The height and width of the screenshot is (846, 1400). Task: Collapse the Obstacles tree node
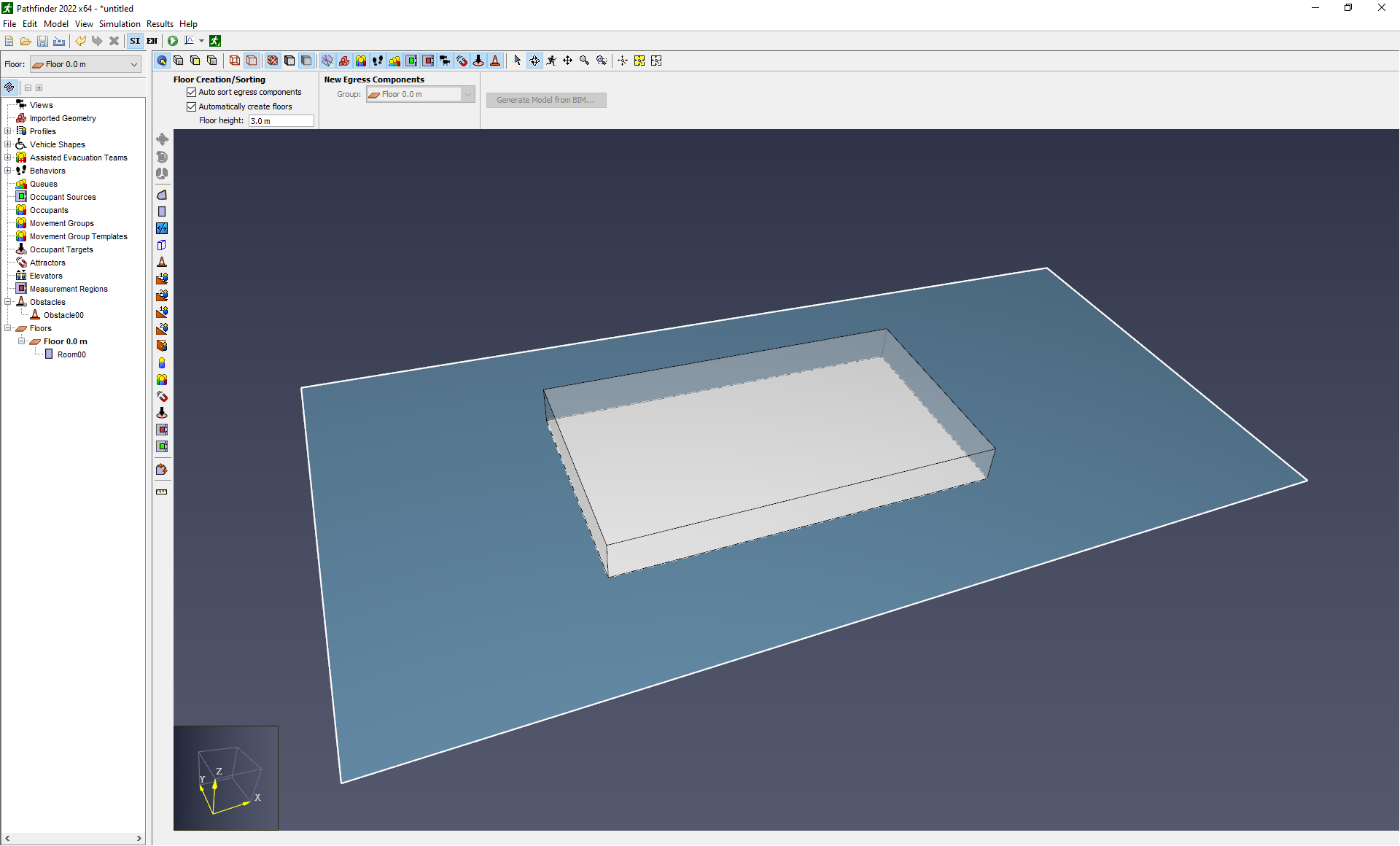(x=8, y=302)
